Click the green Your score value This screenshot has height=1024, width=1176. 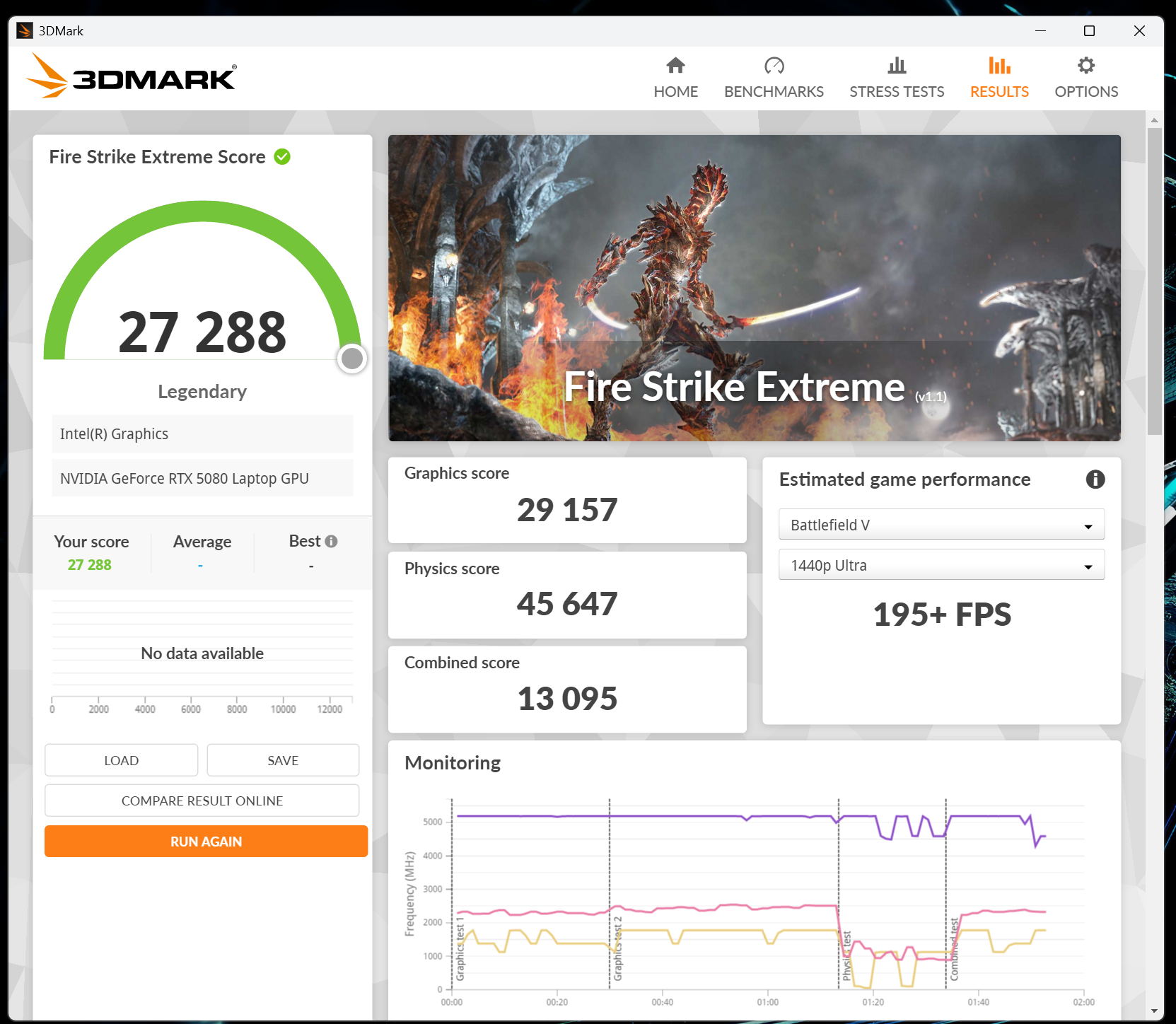(x=90, y=564)
